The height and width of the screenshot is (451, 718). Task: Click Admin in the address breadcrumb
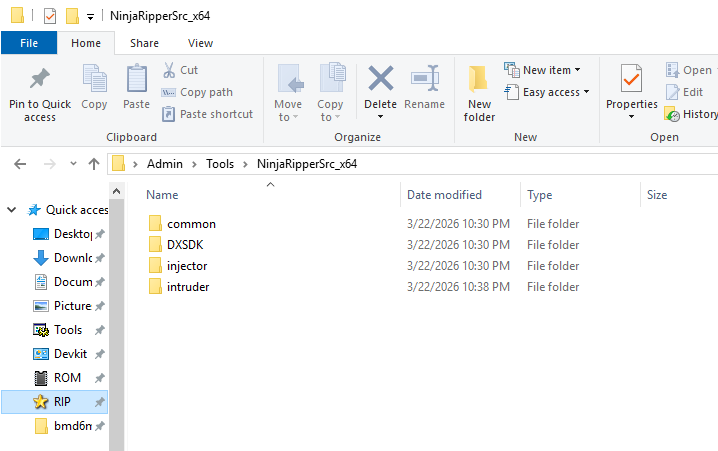tap(165, 164)
